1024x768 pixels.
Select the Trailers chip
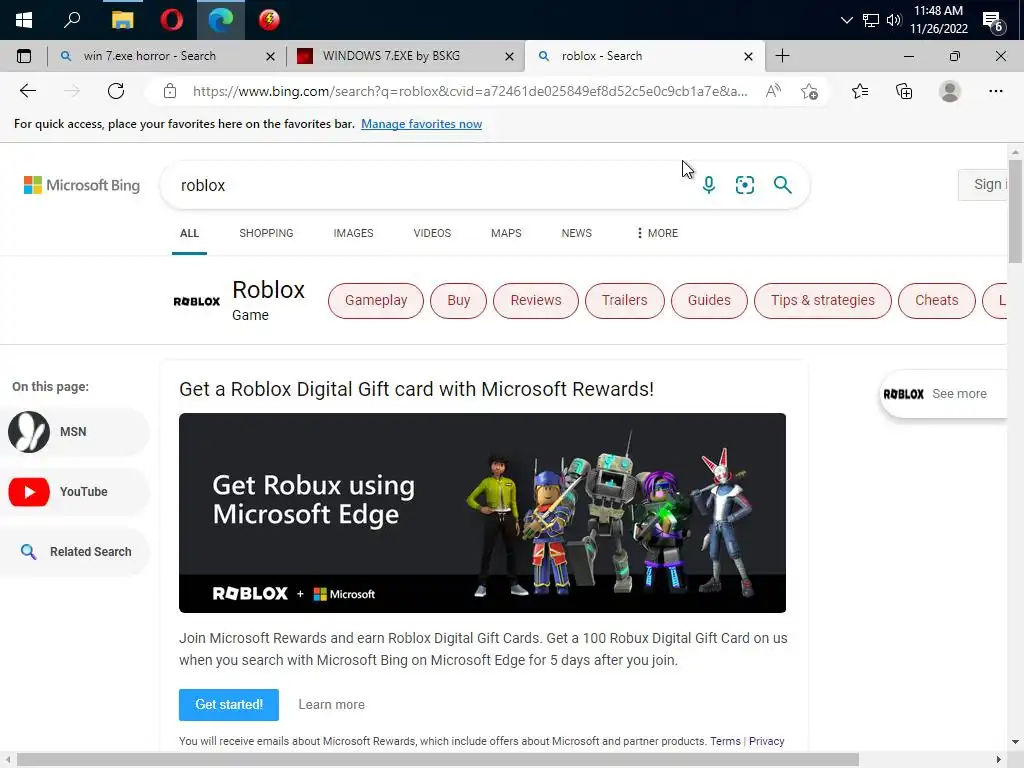(624, 300)
